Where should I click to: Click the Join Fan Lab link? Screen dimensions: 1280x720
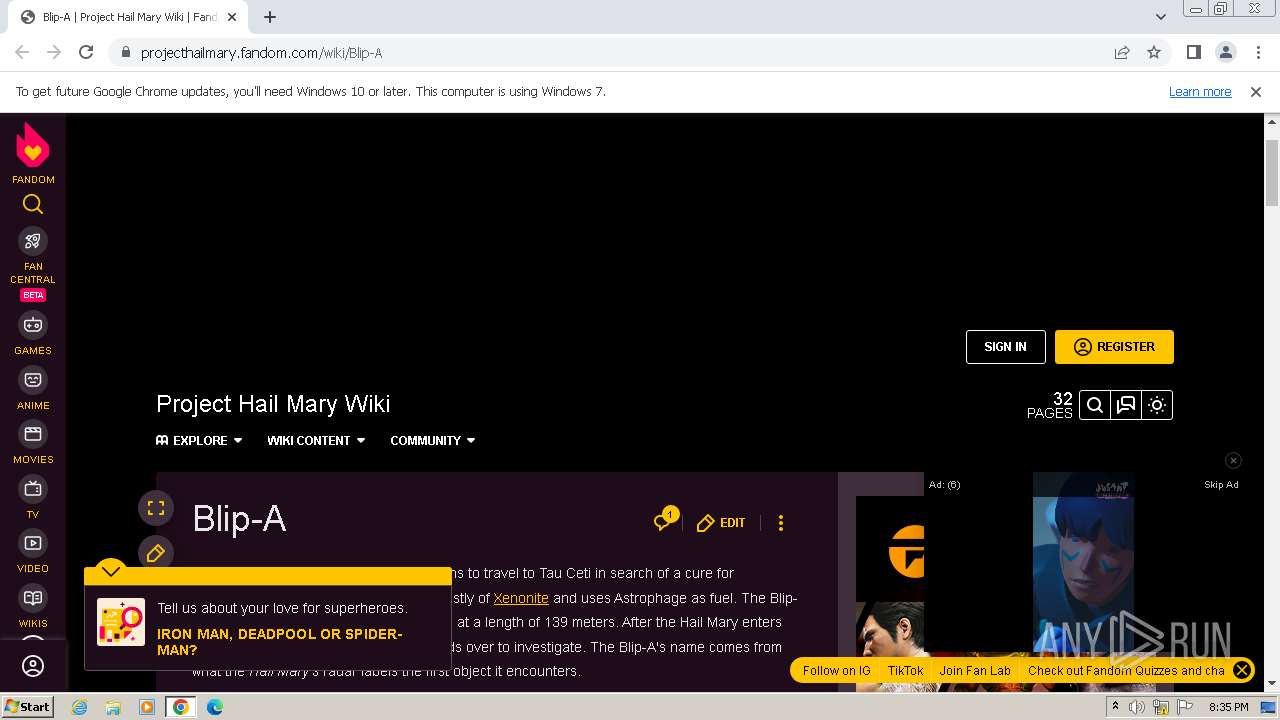tap(975, 671)
